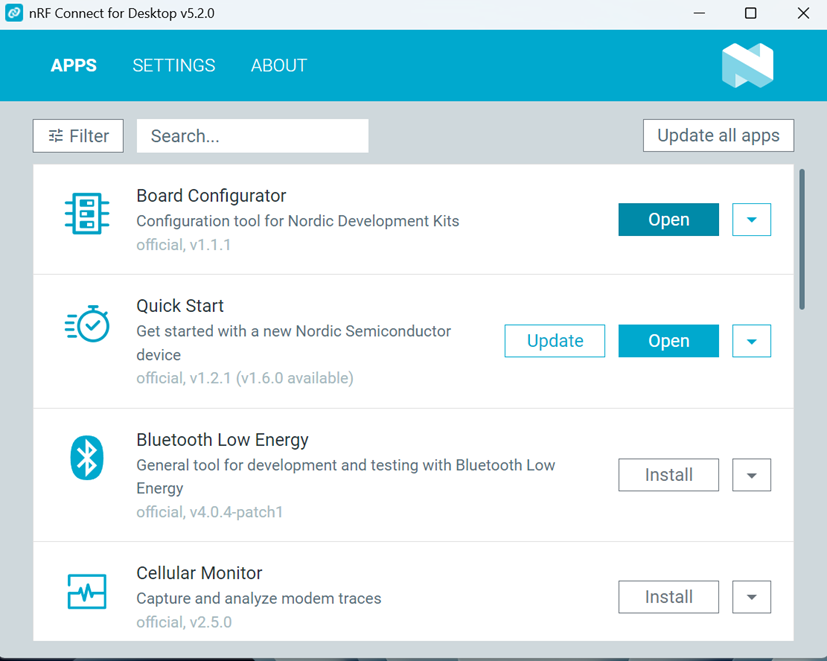The width and height of the screenshot is (827, 661).
Task: Expand the Quick Start dropdown arrow
Action: point(751,341)
